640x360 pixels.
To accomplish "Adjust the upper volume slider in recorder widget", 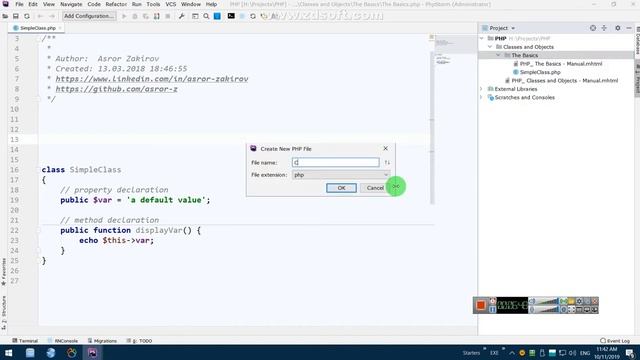I will click(548, 301).
